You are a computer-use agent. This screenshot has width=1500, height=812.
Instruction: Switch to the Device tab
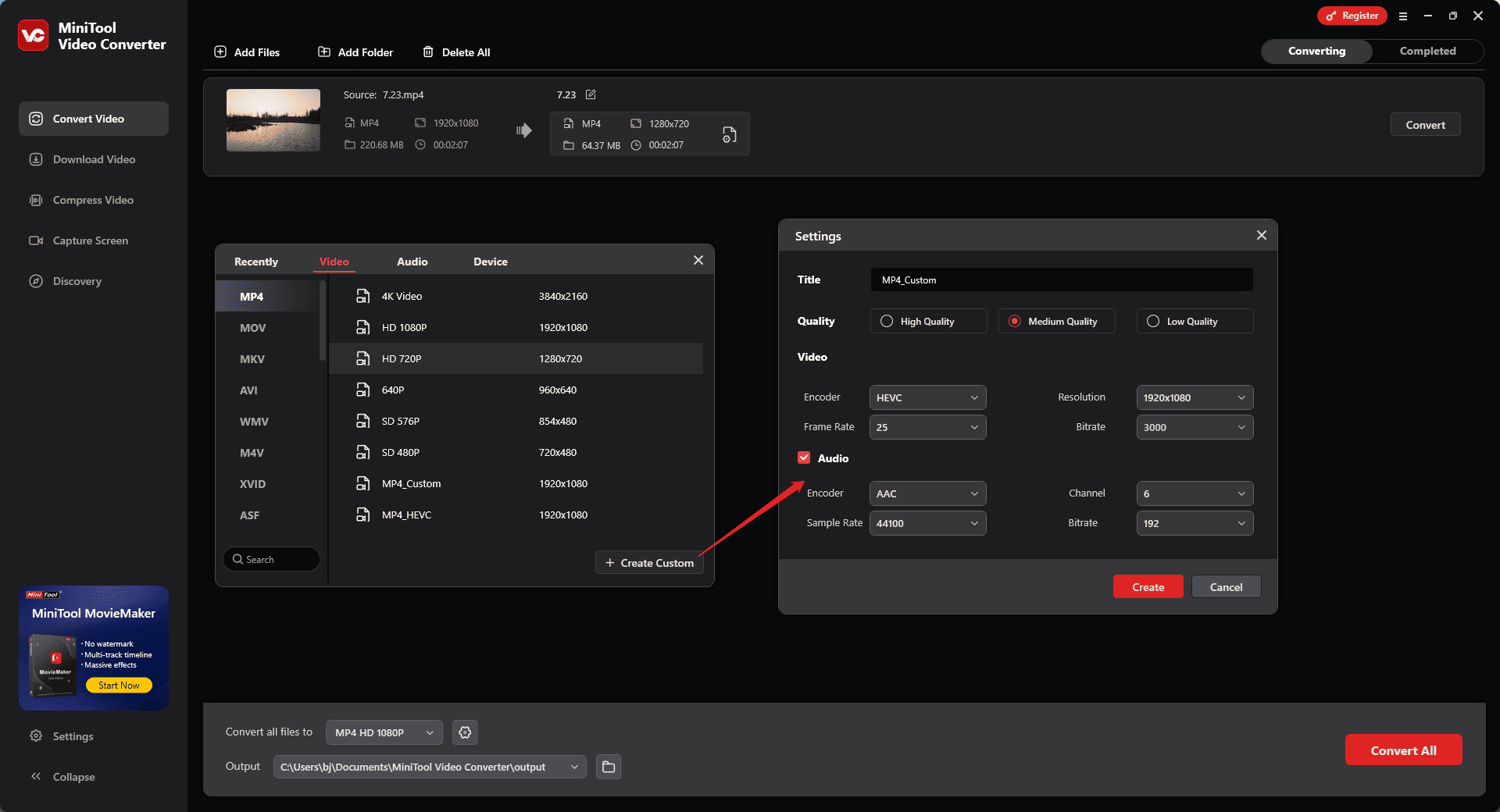pyautogui.click(x=491, y=262)
